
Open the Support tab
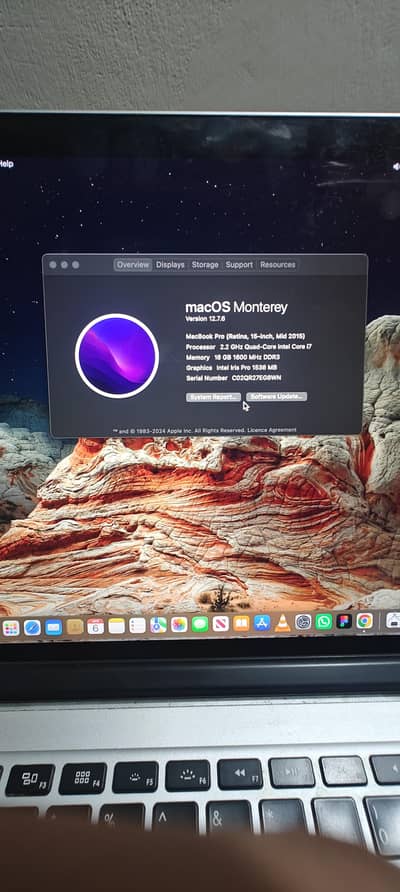click(x=239, y=265)
